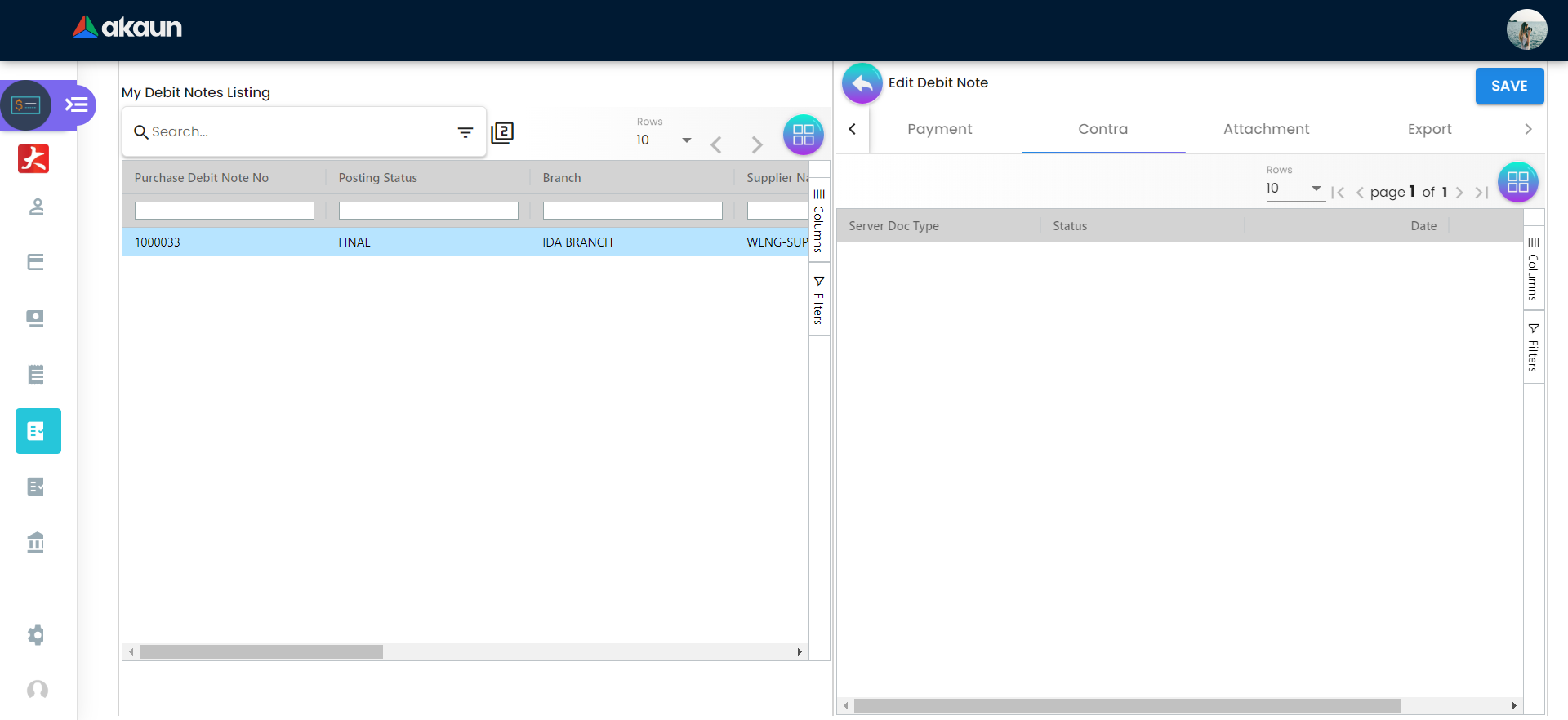Open Rows dropdown in debit notes listing
The width and height of the screenshot is (1568, 720).
[x=665, y=140]
